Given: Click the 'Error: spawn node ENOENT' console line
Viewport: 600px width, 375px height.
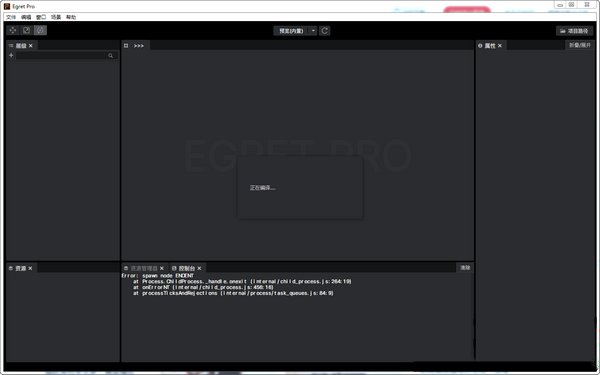Looking at the screenshot, I should tap(158, 276).
